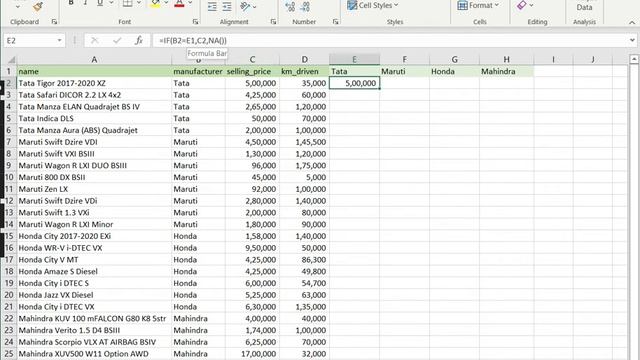Toggle Bold formatting
Screen dimensions: 640x360
pyautogui.click(x=71, y=3)
